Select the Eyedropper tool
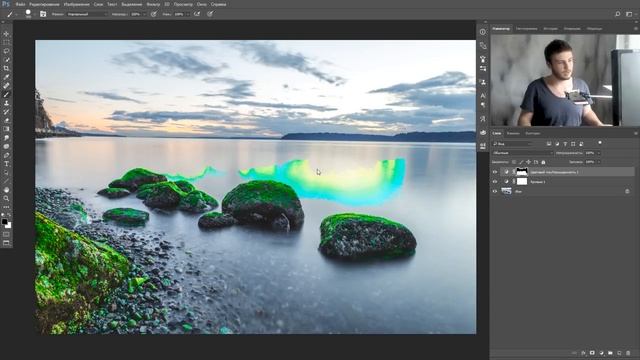Screen dimensions: 640x360 tap(6, 77)
